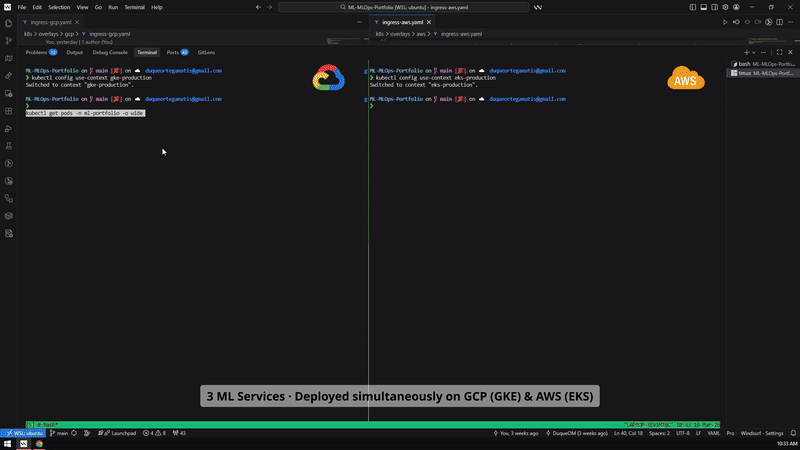
Task: Open the File menu
Action: pyautogui.click(x=22, y=7)
